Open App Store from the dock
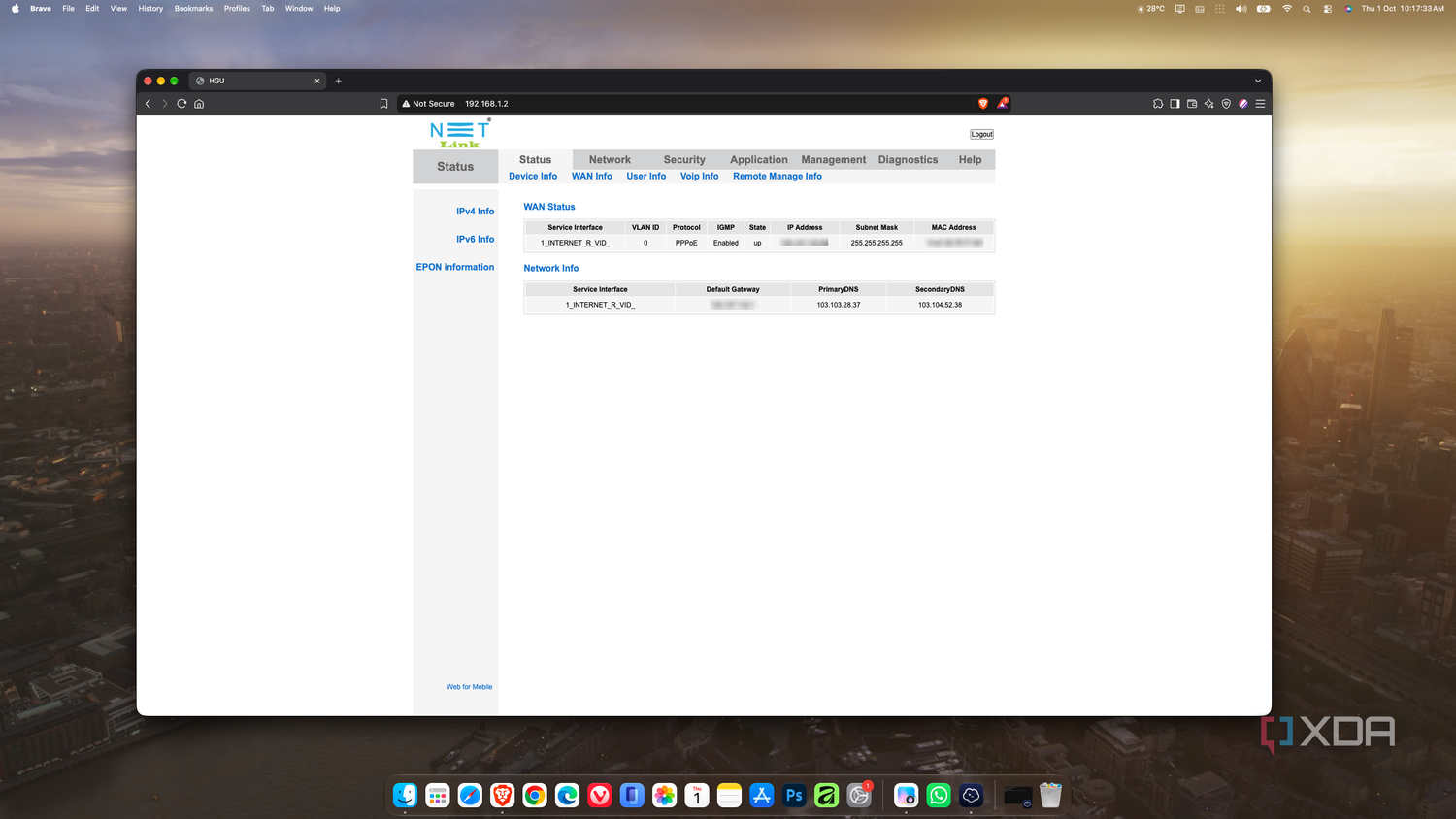This screenshot has height=819, width=1456. click(x=762, y=796)
